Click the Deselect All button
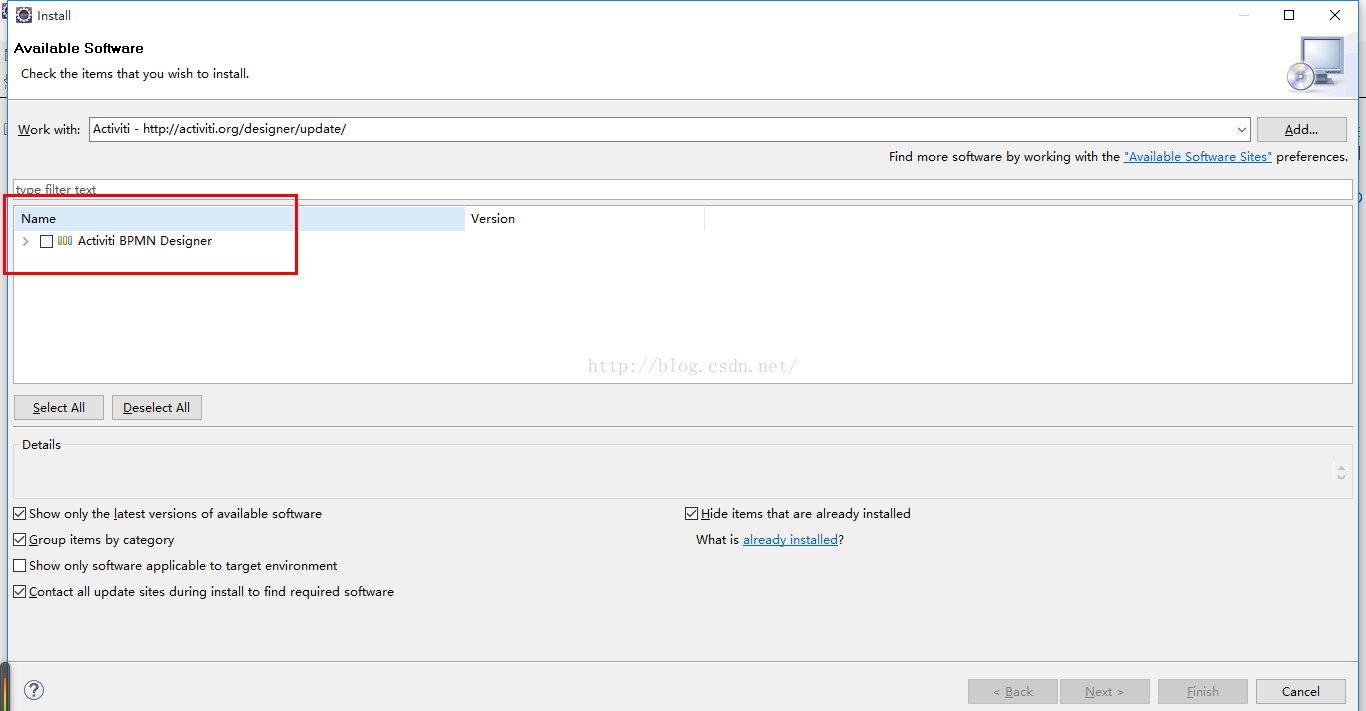Image resolution: width=1366 pixels, height=711 pixels. coord(157,408)
